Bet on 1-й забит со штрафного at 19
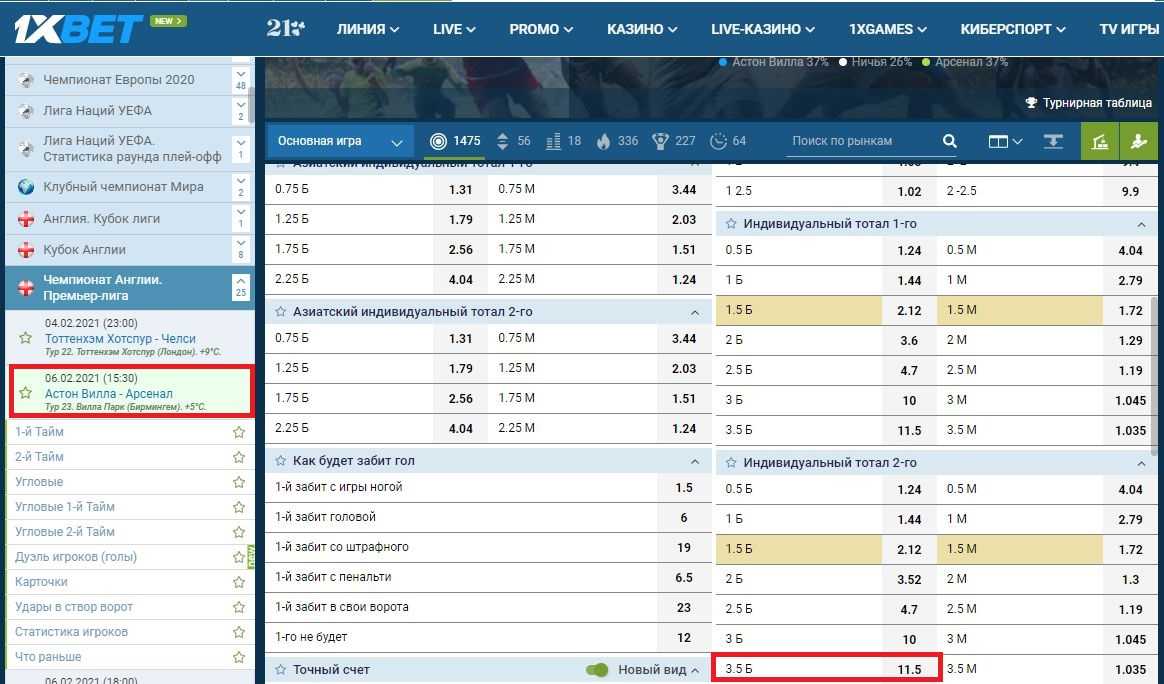Viewport: 1164px width, 684px height. click(684, 547)
